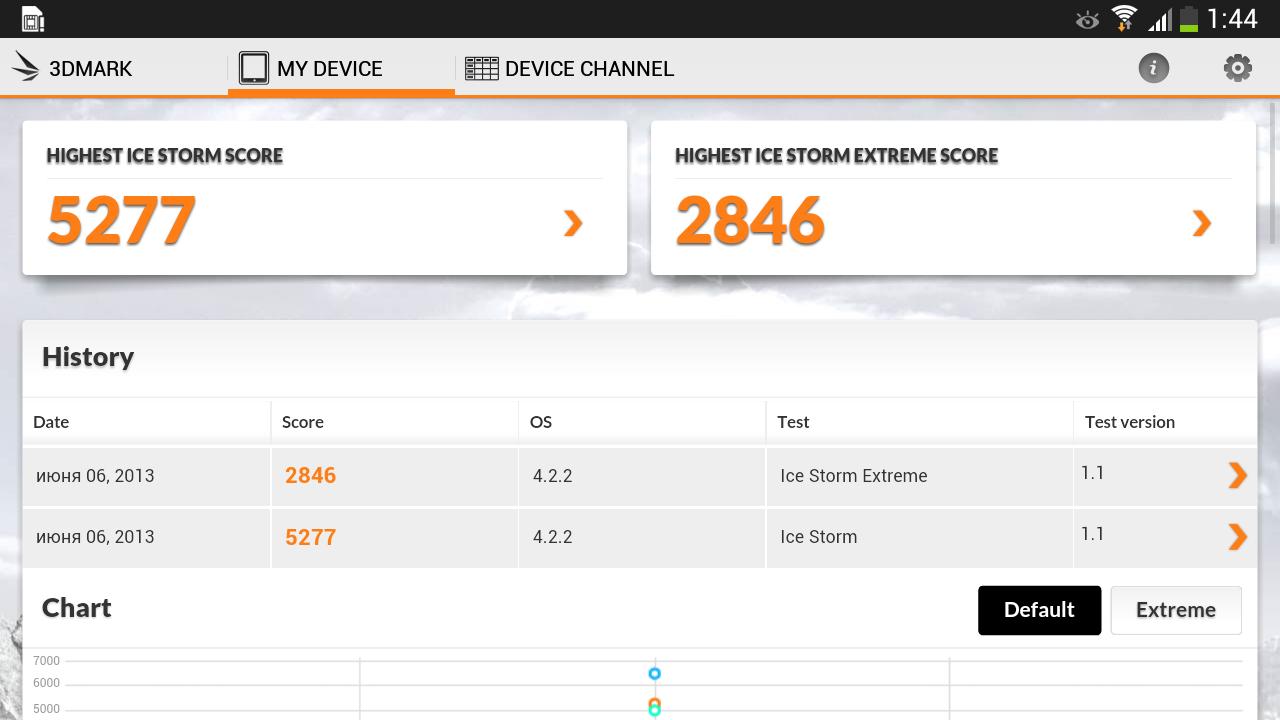Tap score 5277 in the history table
1280x720 pixels.
point(310,537)
